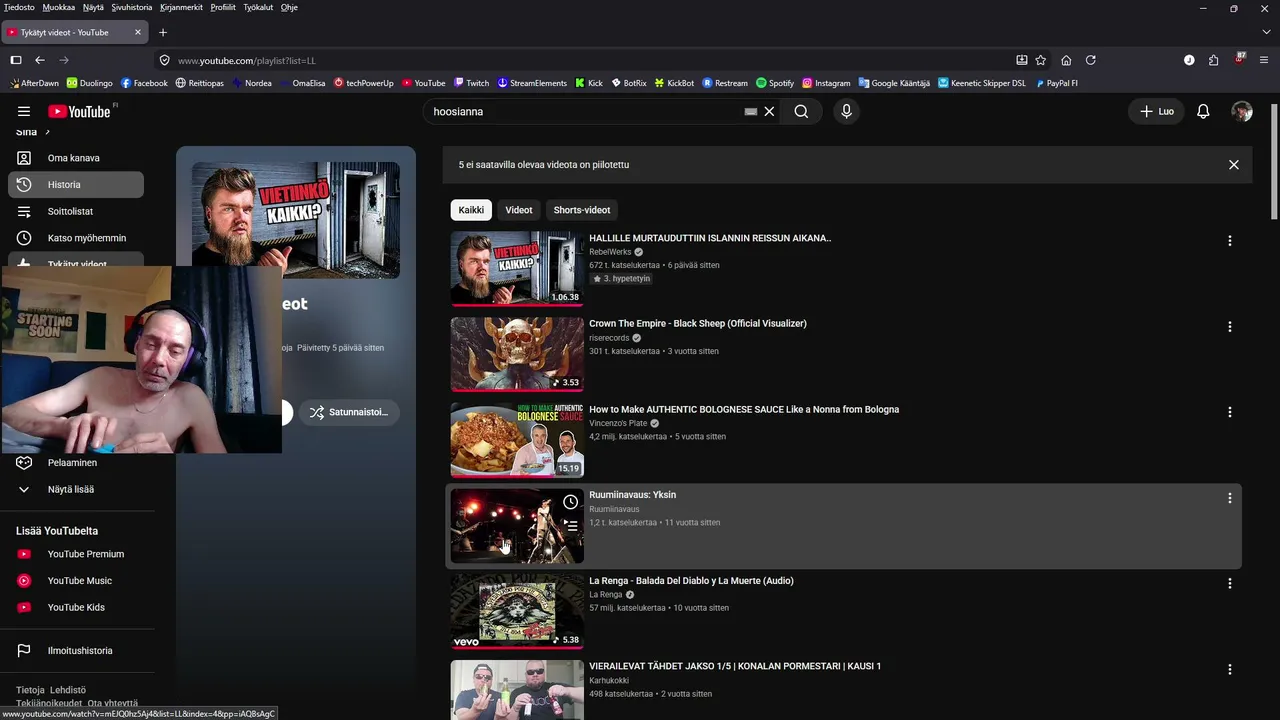
Task: Open the Tiedosto menu
Action: 19,7
